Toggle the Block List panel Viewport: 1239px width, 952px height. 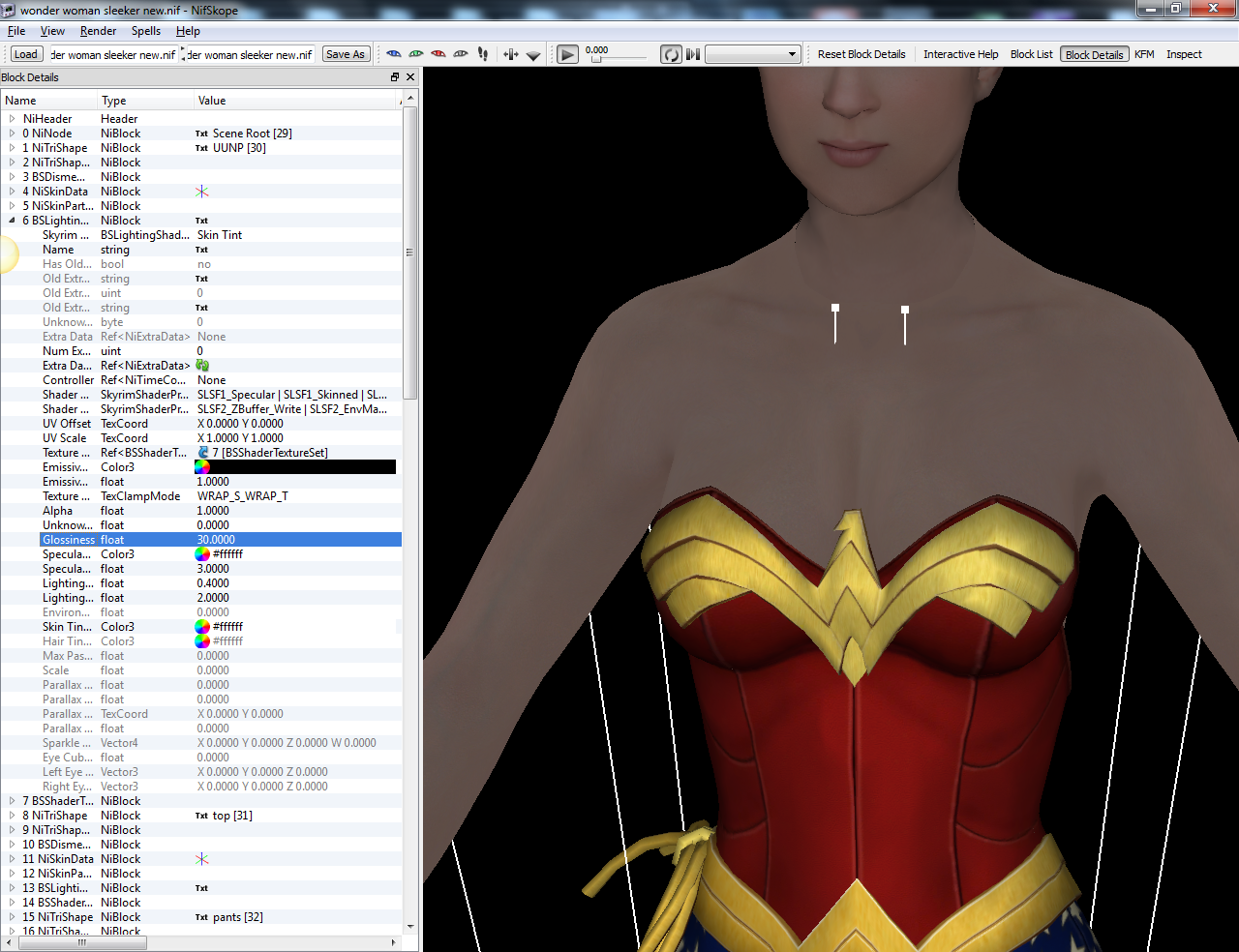tap(1031, 54)
